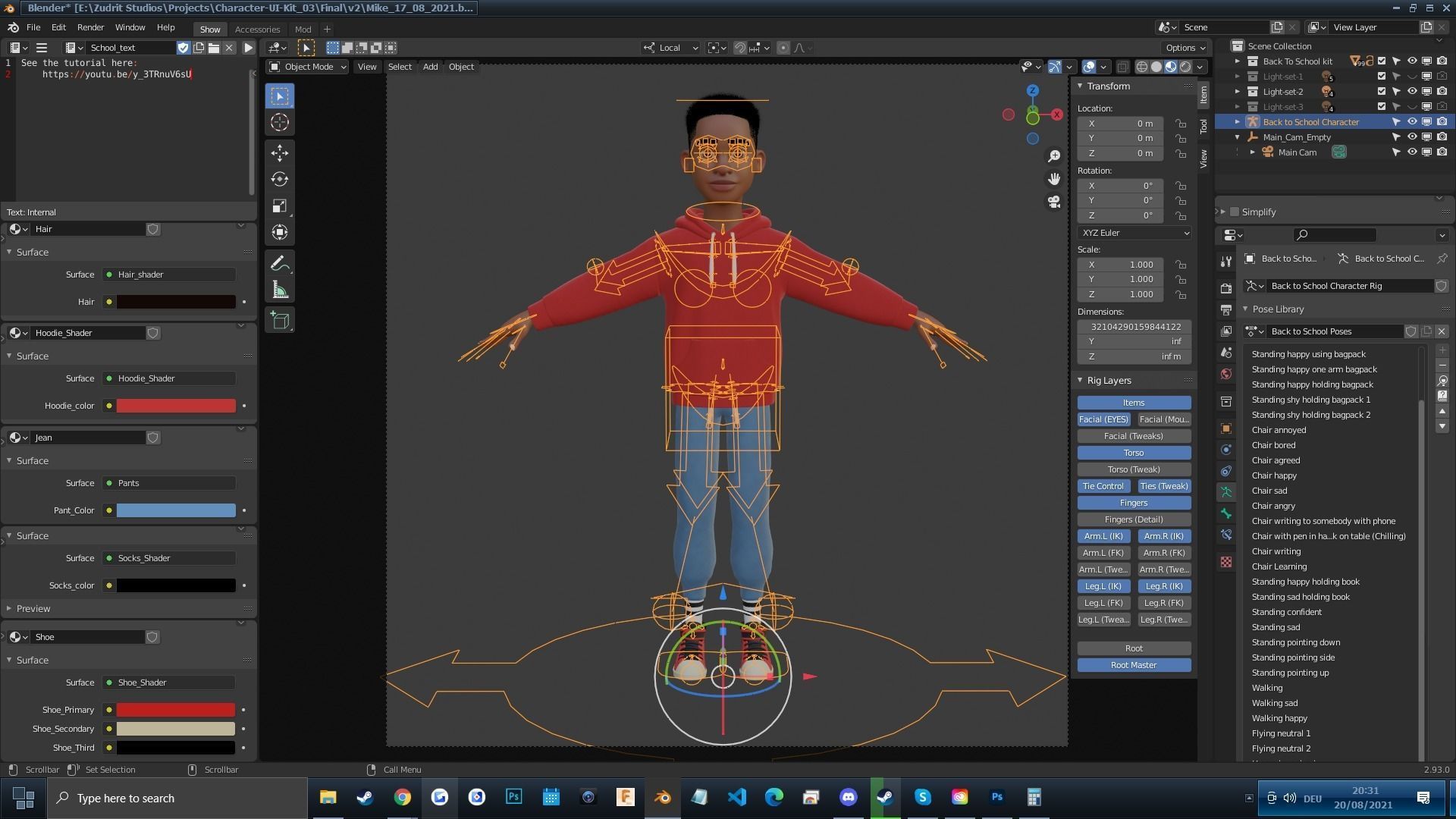Unlink the Back to School Poses library
Viewport: 1456px width, 819px height.
(1442, 331)
